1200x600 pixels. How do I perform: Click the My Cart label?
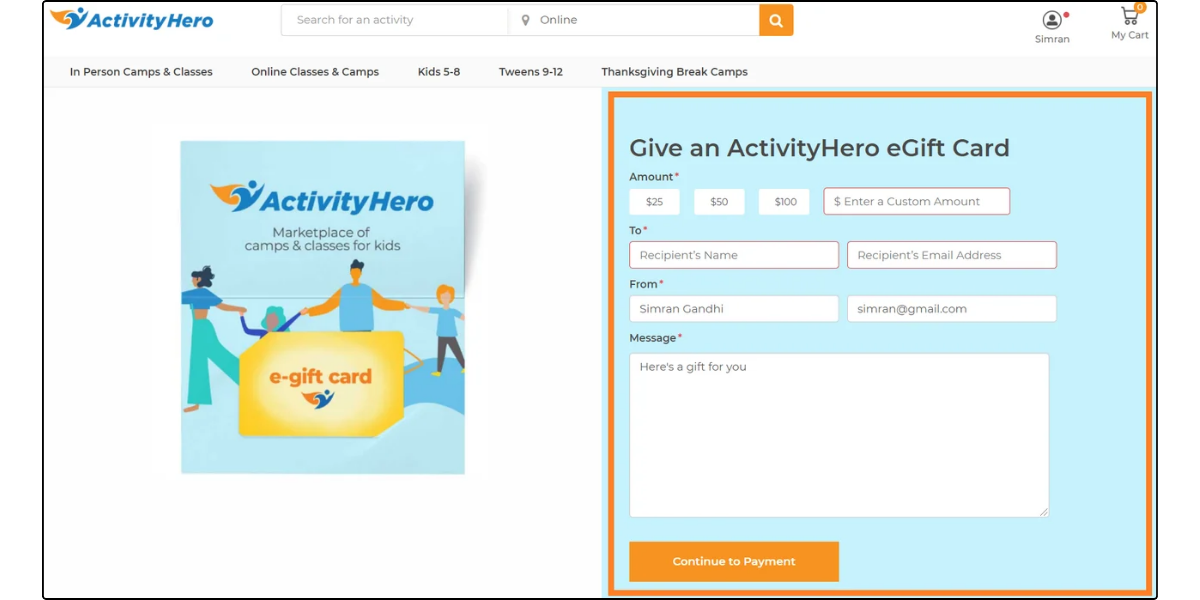pos(1130,35)
